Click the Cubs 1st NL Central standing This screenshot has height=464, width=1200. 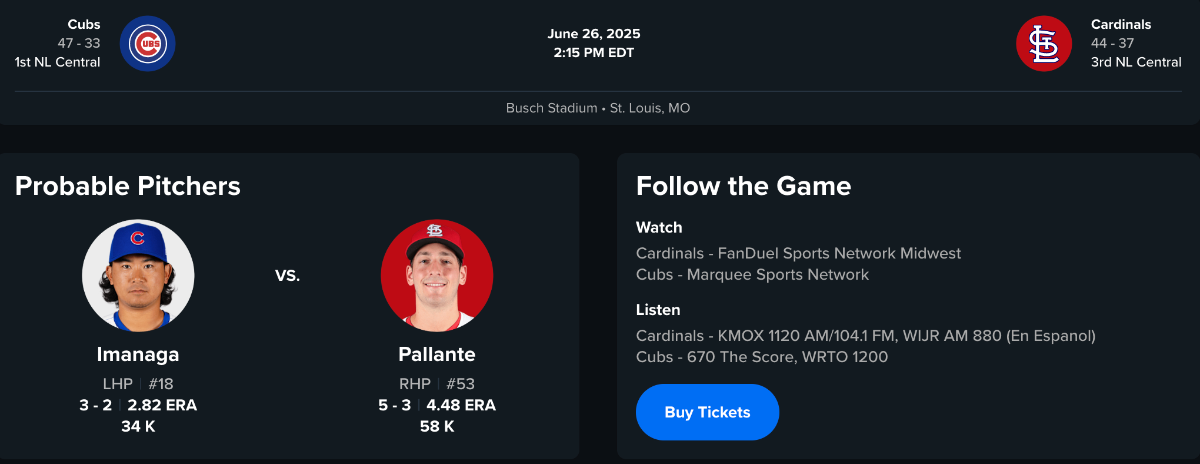pos(58,62)
